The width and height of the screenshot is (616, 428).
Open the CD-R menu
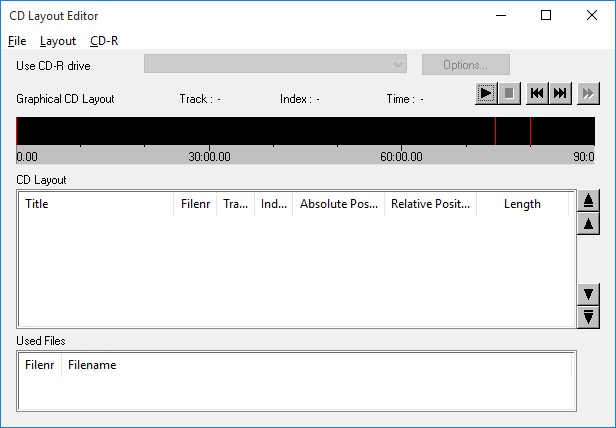(104, 41)
